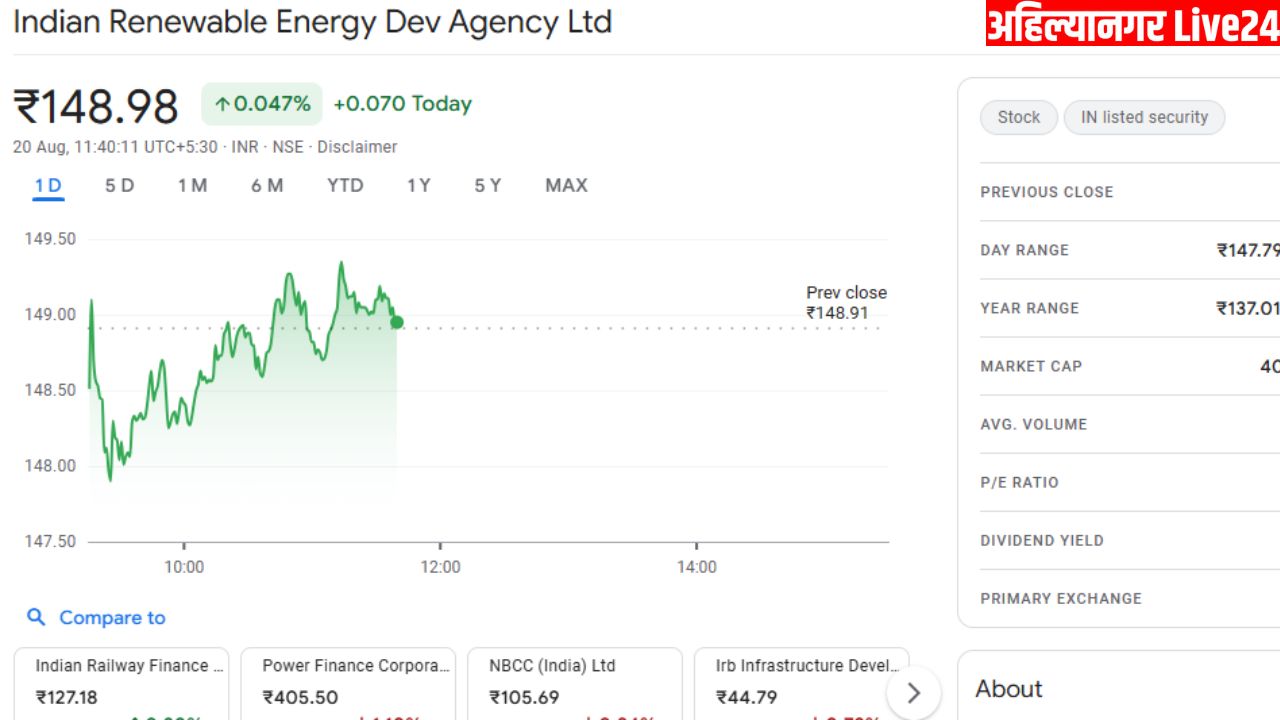Viewport: 1280px width, 720px height.
Task: Click the +0.070 Today change text
Action: [402, 104]
